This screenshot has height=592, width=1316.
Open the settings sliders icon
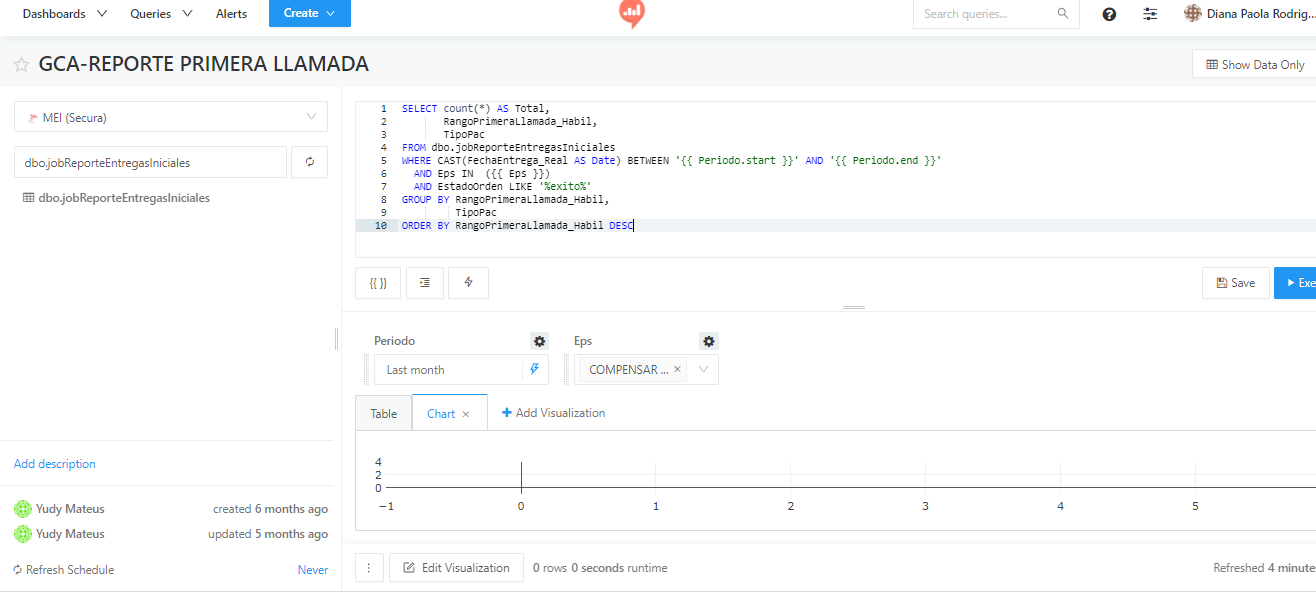pyautogui.click(x=1150, y=14)
